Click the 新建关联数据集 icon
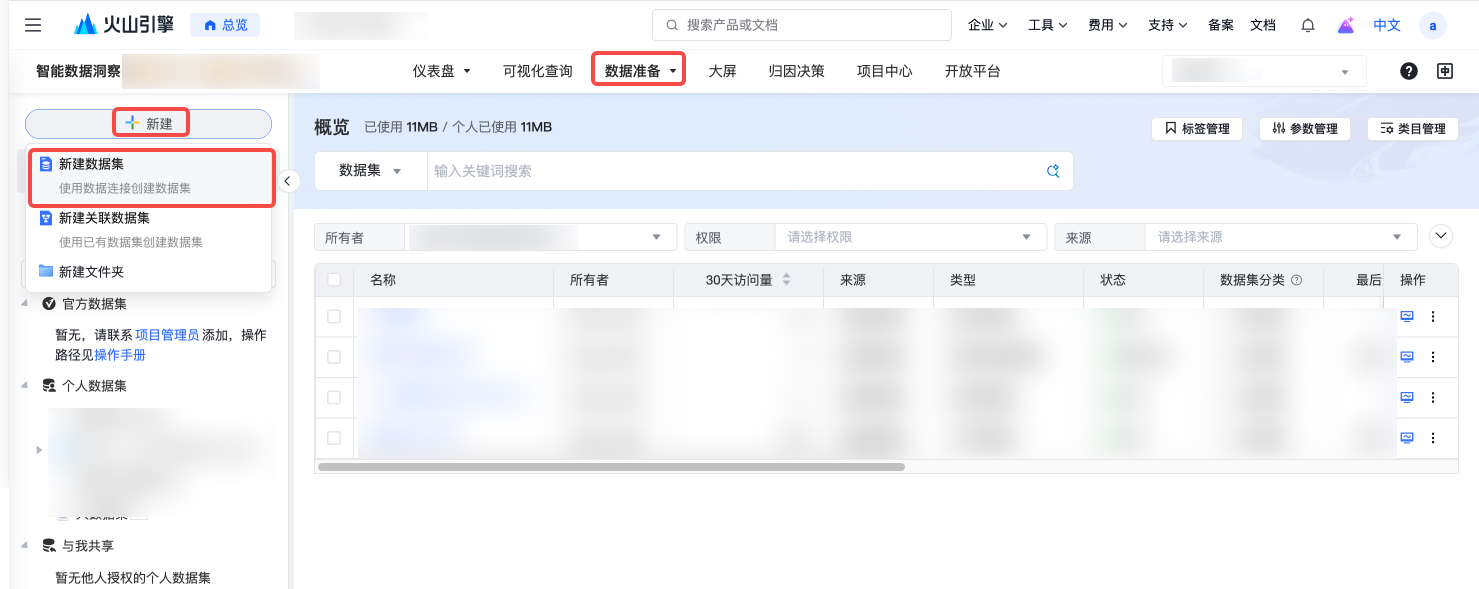Viewport: 1479px width, 589px height. click(x=45, y=217)
